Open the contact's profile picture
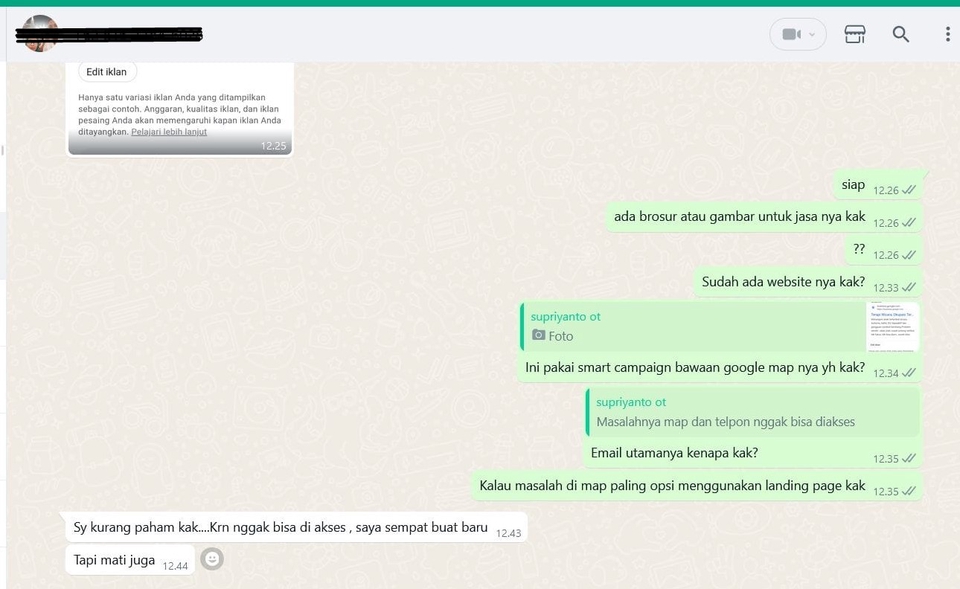The width and height of the screenshot is (960, 589). [x=39, y=34]
